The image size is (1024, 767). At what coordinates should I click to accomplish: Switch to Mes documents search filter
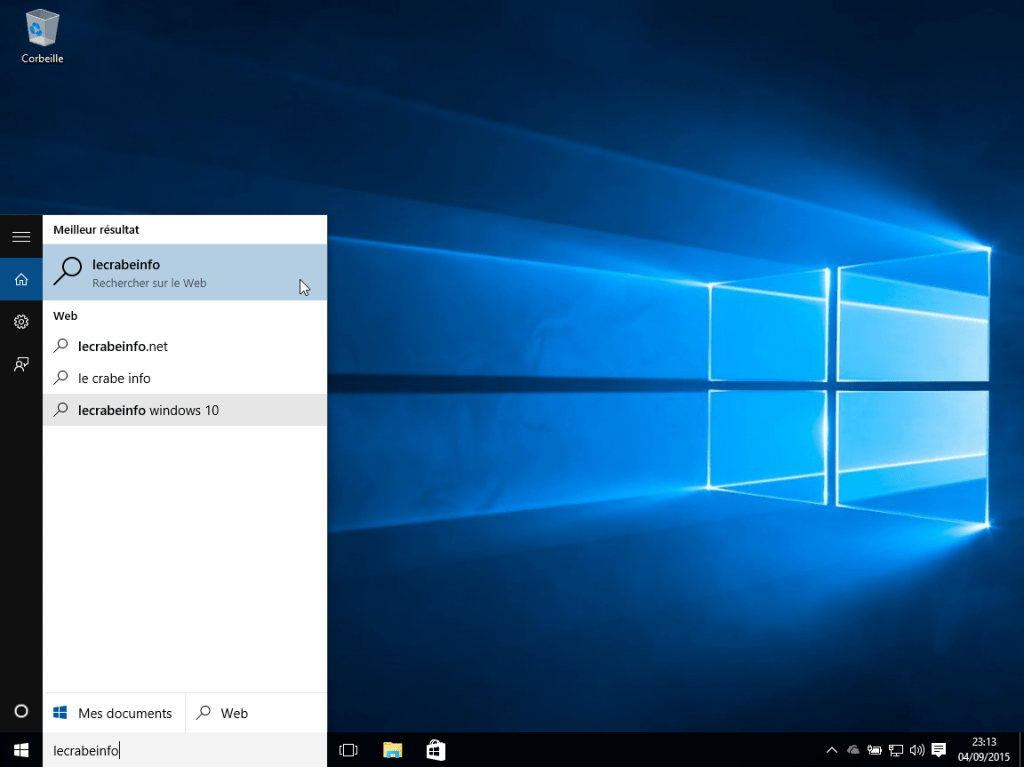pos(114,713)
